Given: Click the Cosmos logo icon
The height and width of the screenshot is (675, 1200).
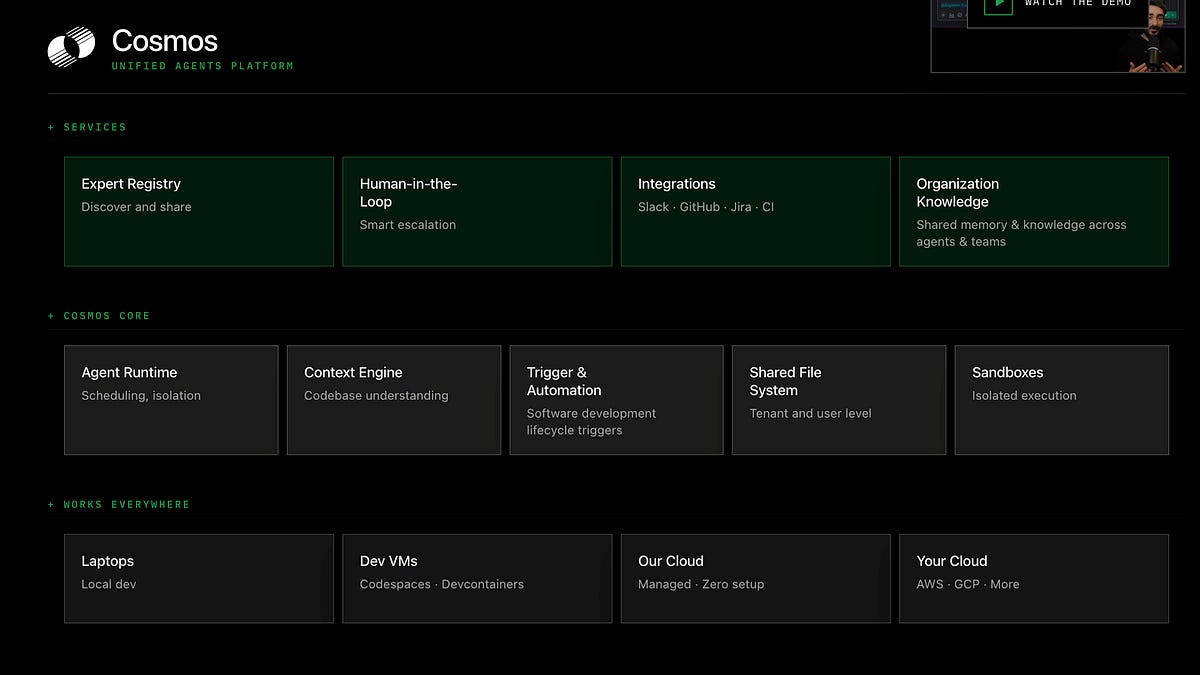Looking at the screenshot, I should tap(72, 47).
